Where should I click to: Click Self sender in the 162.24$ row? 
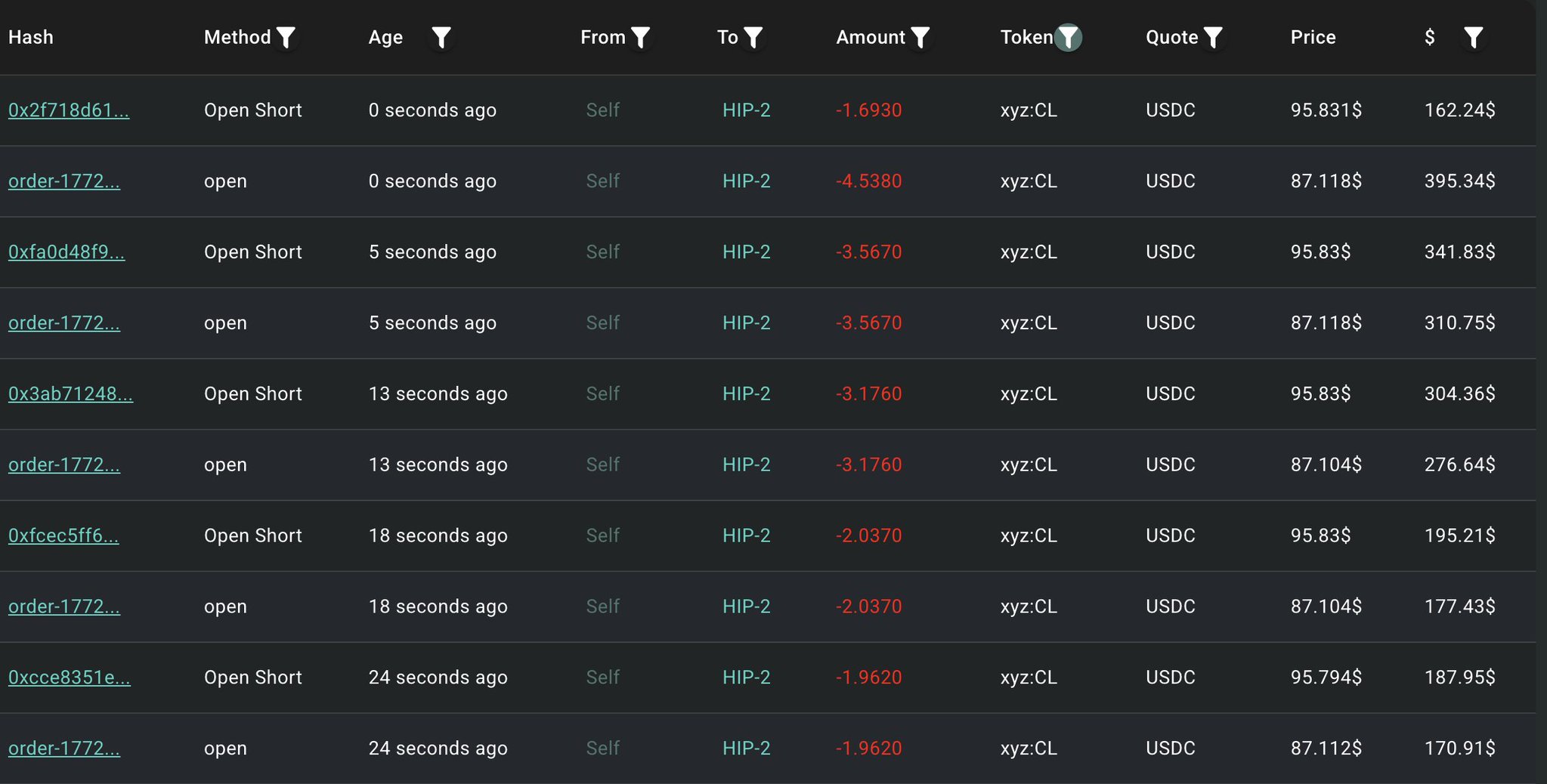tap(602, 110)
